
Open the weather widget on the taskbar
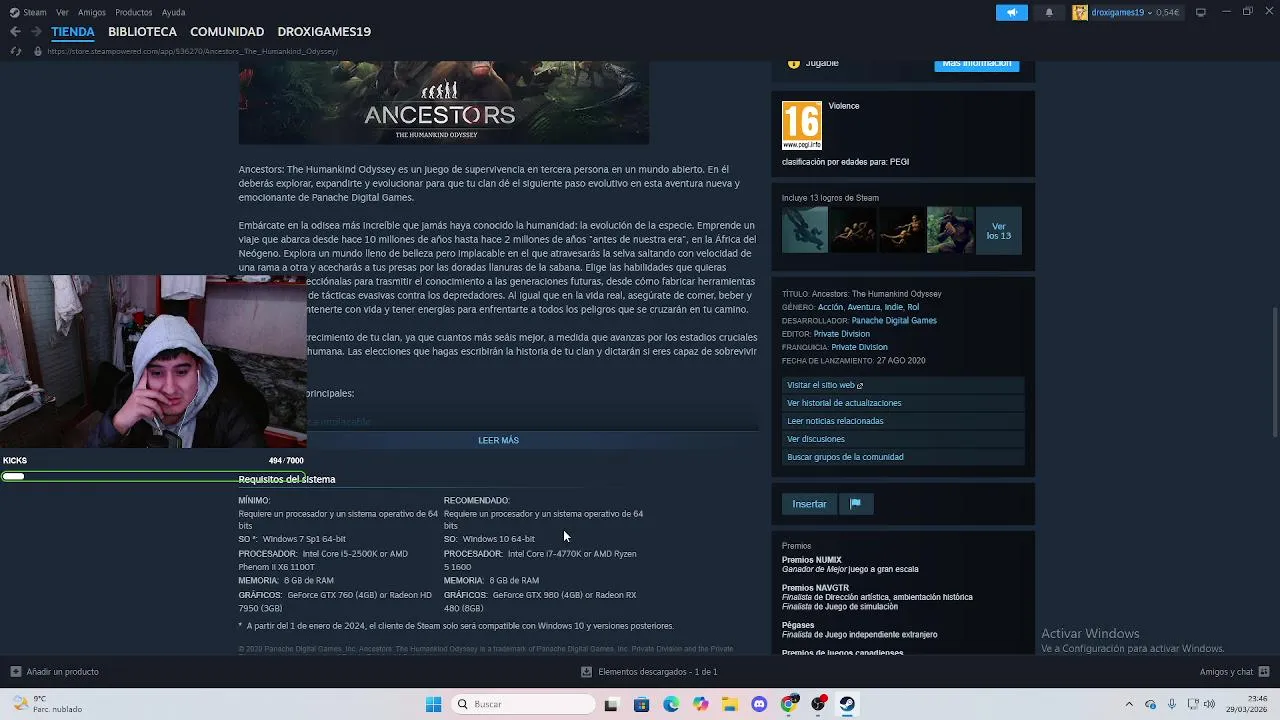pos(46,704)
